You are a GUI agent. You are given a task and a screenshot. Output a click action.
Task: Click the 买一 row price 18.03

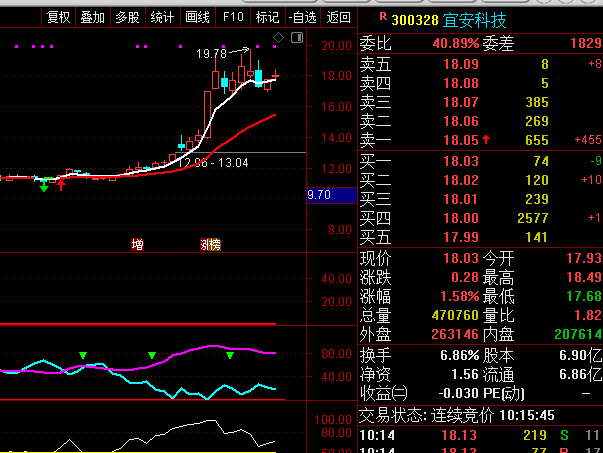pos(461,161)
